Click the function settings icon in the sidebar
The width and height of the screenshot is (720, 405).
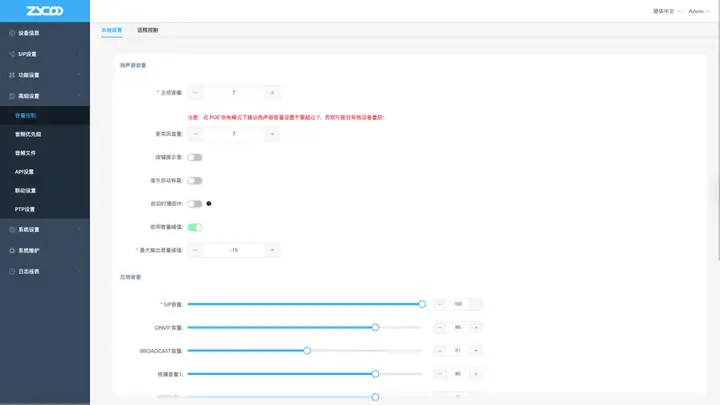pyautogui.click(x=12, y=75)
